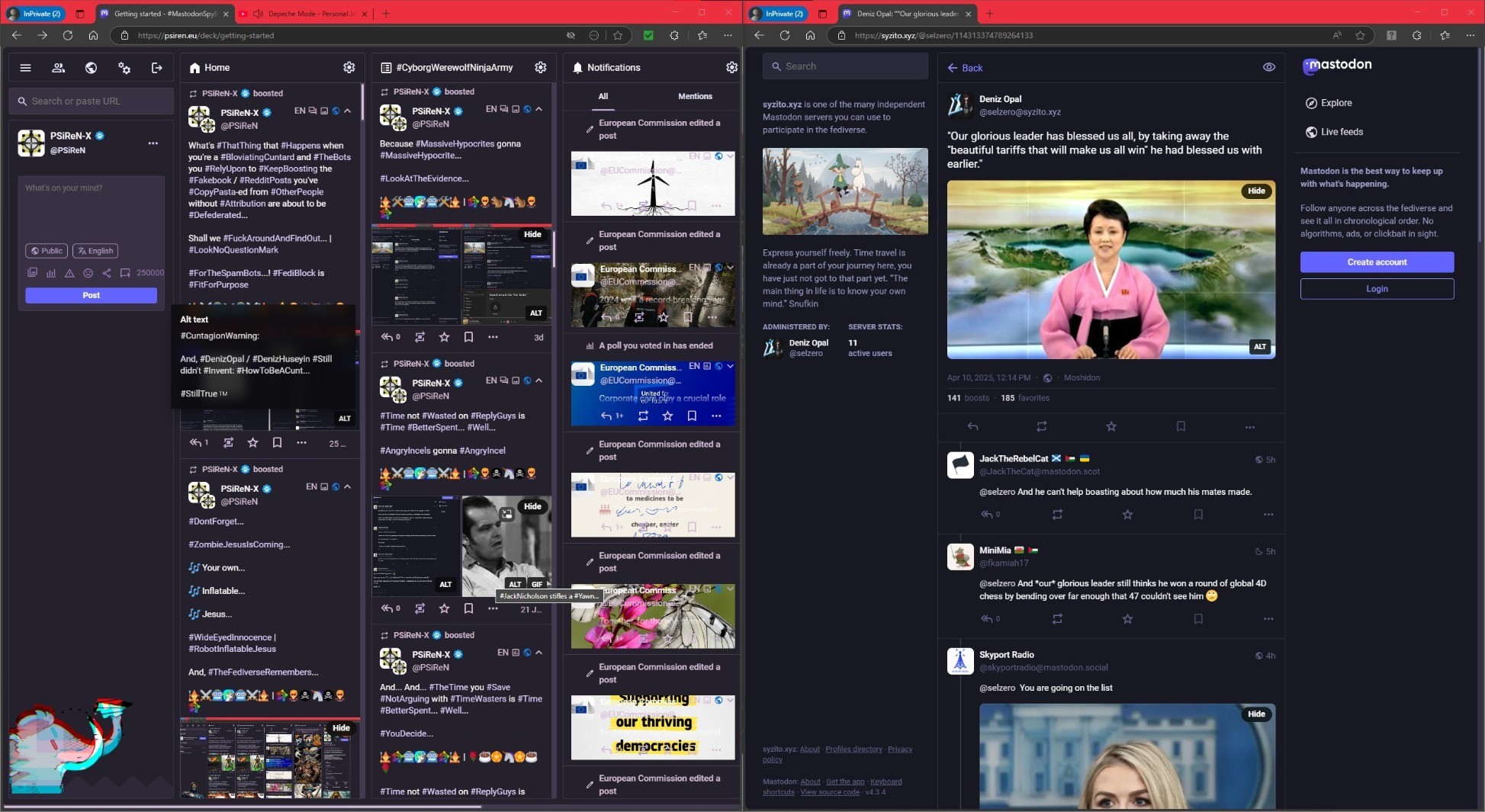Expand the European Commission 'Corporate' poll post chevron
Screen dimensions: 1485x812
coord(730,366)
